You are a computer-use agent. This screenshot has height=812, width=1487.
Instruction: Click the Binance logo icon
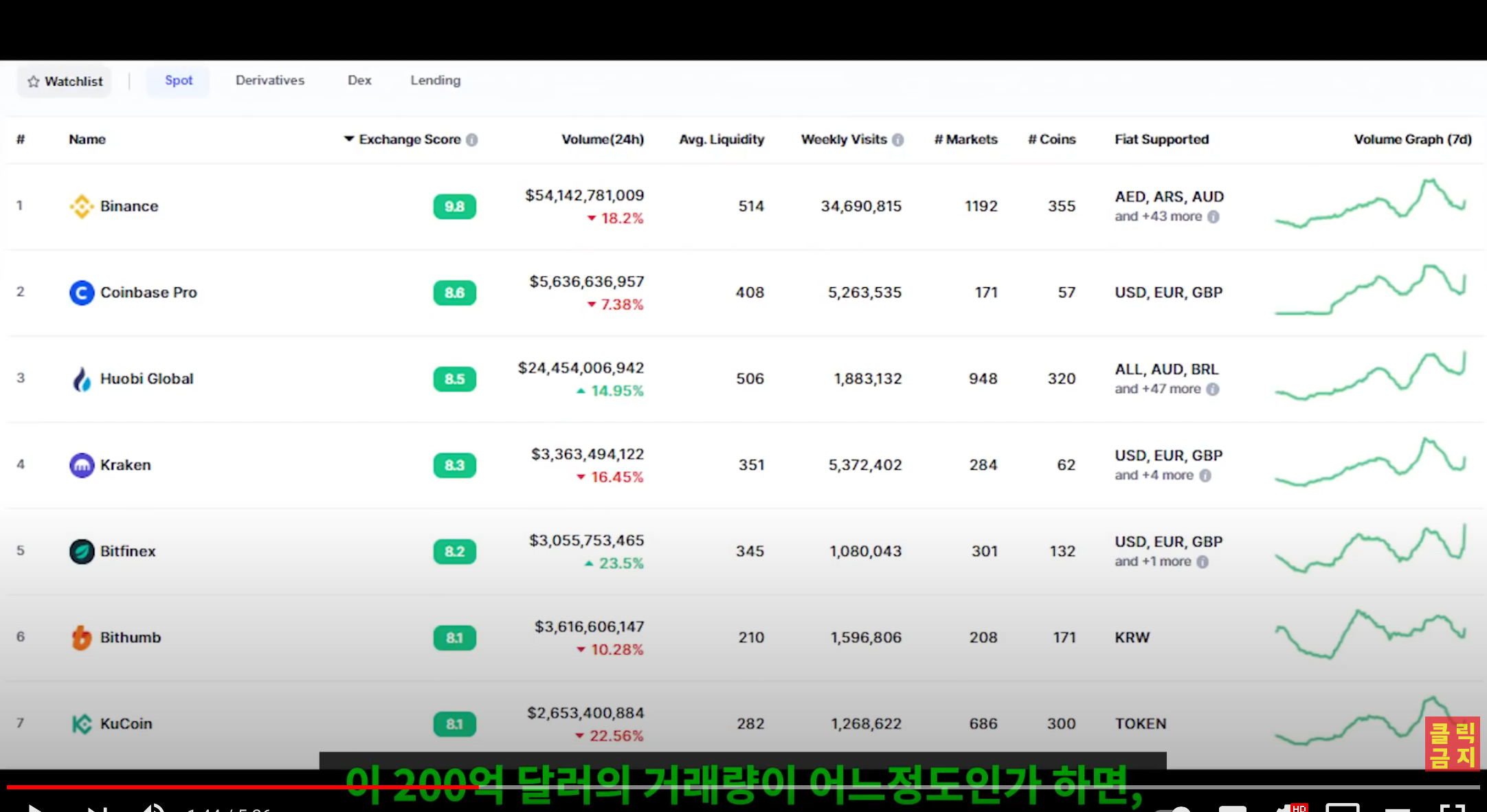[82, 206]
